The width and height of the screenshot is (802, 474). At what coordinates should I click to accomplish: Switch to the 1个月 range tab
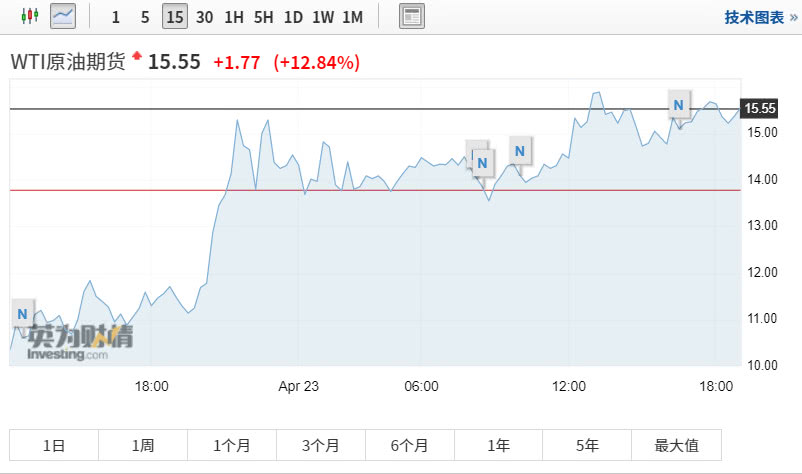point(231,445)
